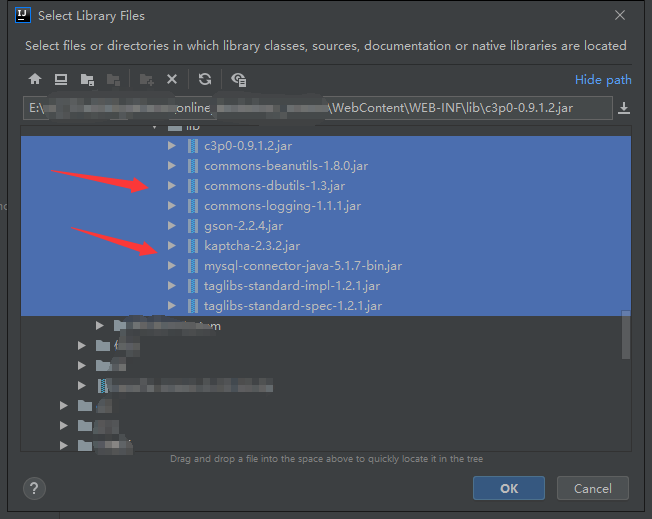
Task: Expand gson-2.2.4.jar node
Action: click(x=171, y=226)
